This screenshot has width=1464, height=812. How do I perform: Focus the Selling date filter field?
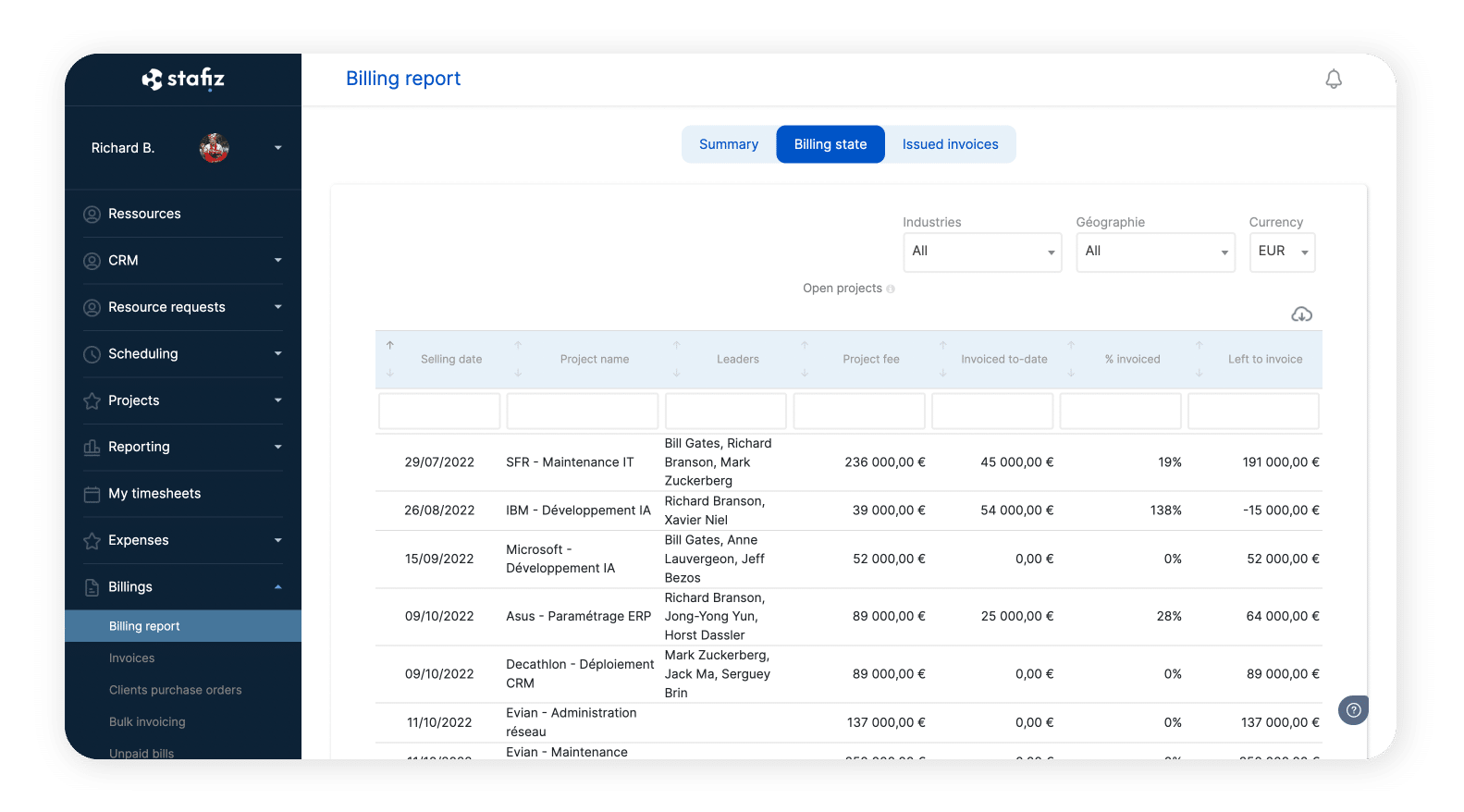click(x=439, y=412)
